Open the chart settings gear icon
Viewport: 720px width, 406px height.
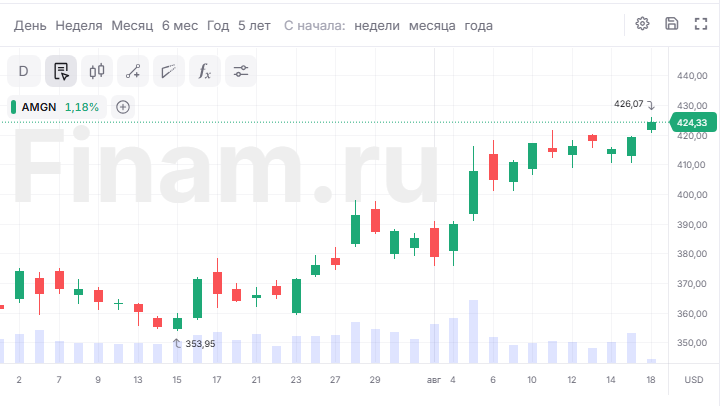642,24
